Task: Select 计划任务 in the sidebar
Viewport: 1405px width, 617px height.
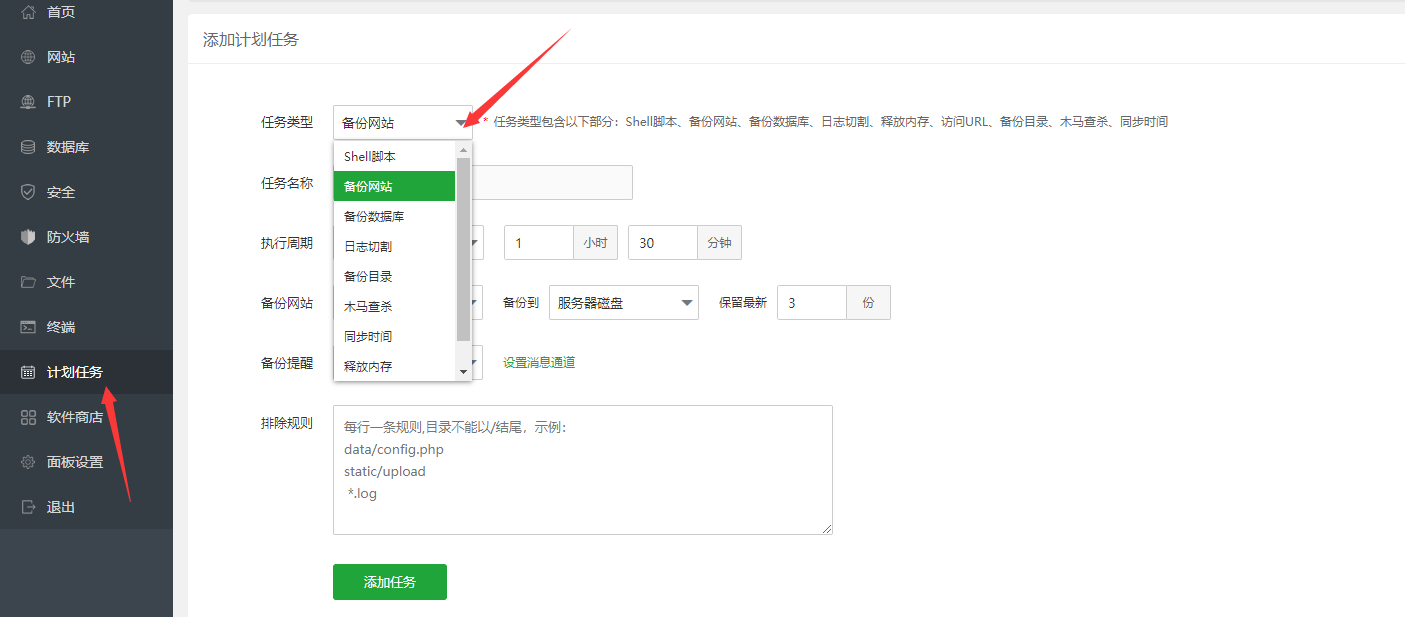Action: pyautogui.click(x=62, y=371)
